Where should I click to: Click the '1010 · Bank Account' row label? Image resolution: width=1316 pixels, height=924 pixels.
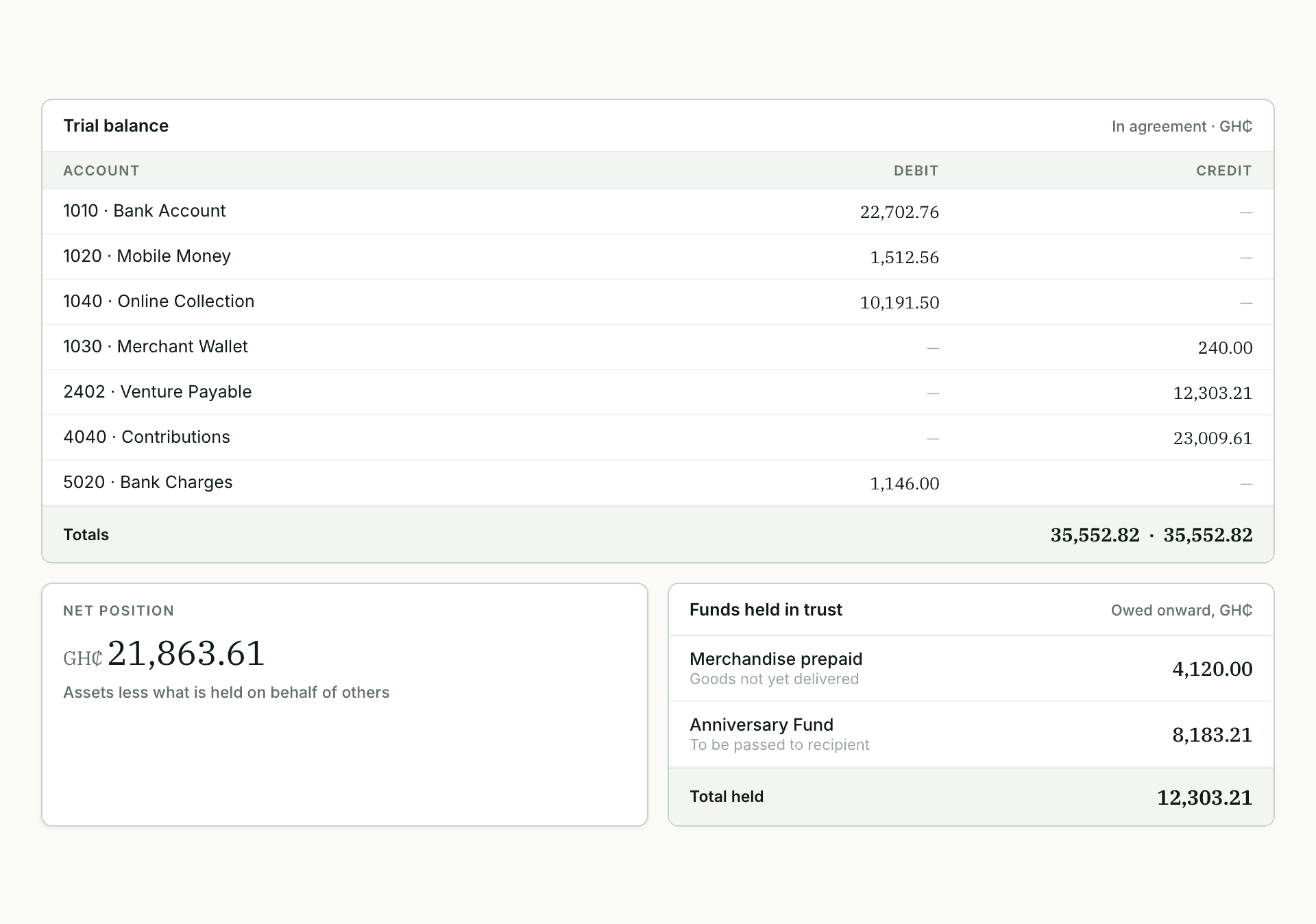(x=144, y=211)
